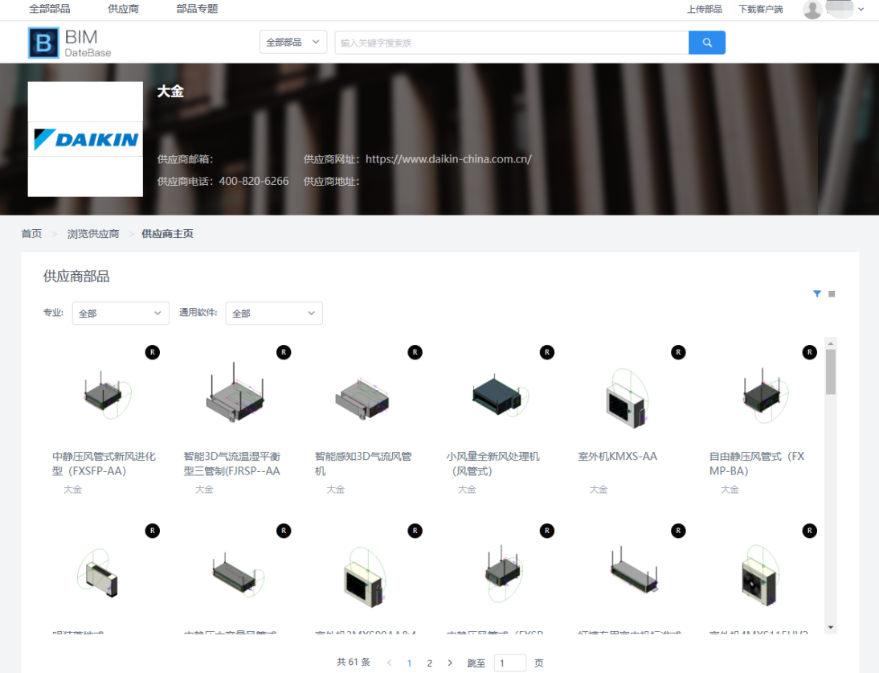The height and width of the screenshot is (673, 879).
Task: Open the 专业 dropdown
Action: pos(120,313)
